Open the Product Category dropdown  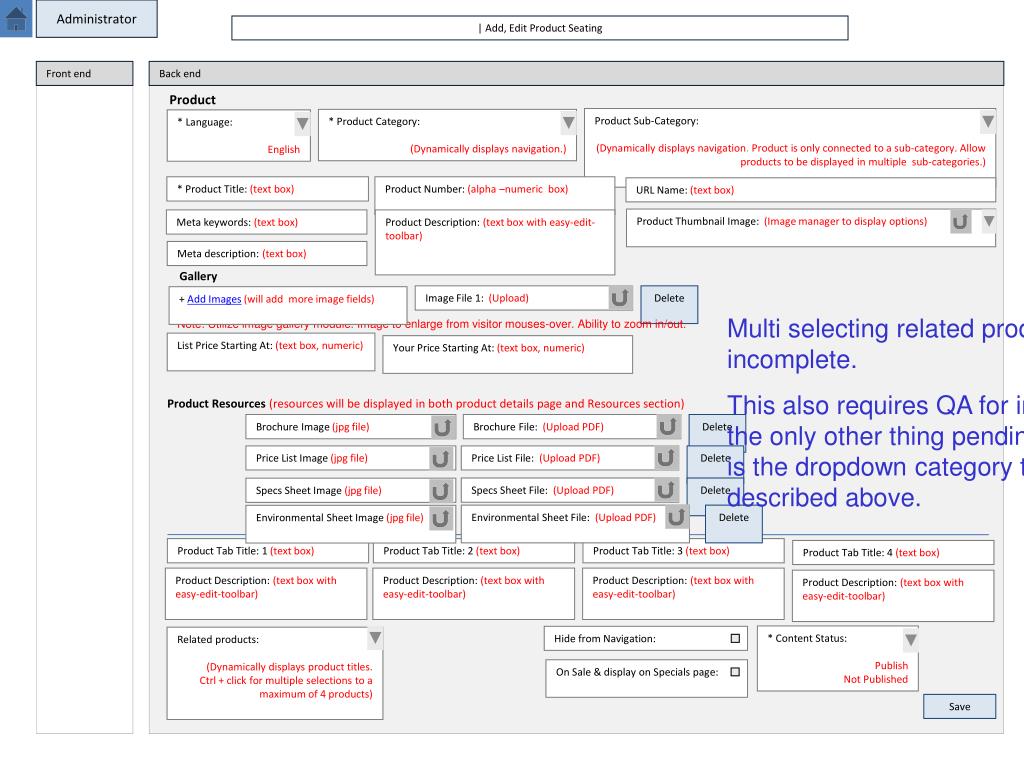(568, 122)
